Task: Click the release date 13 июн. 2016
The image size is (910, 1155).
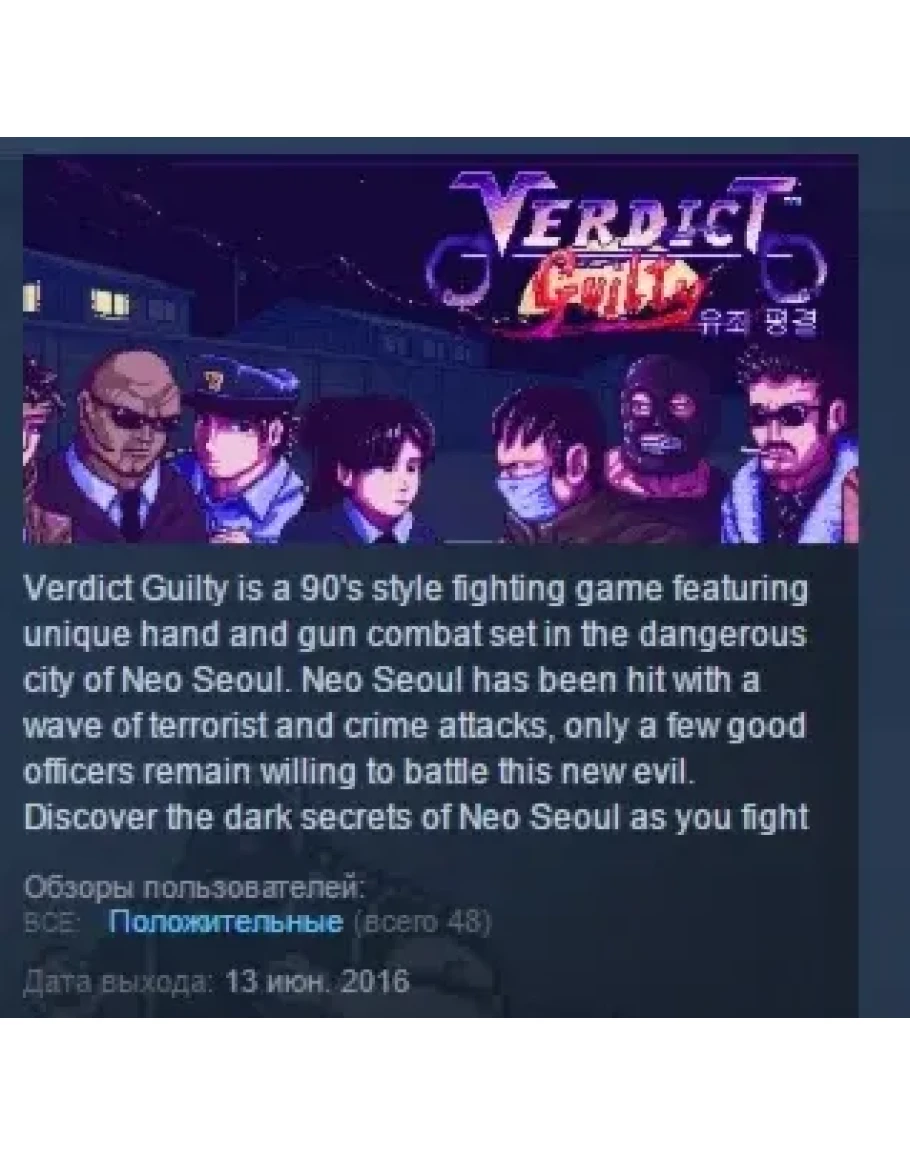Action: pyautogui.click(x=317, y=981)
